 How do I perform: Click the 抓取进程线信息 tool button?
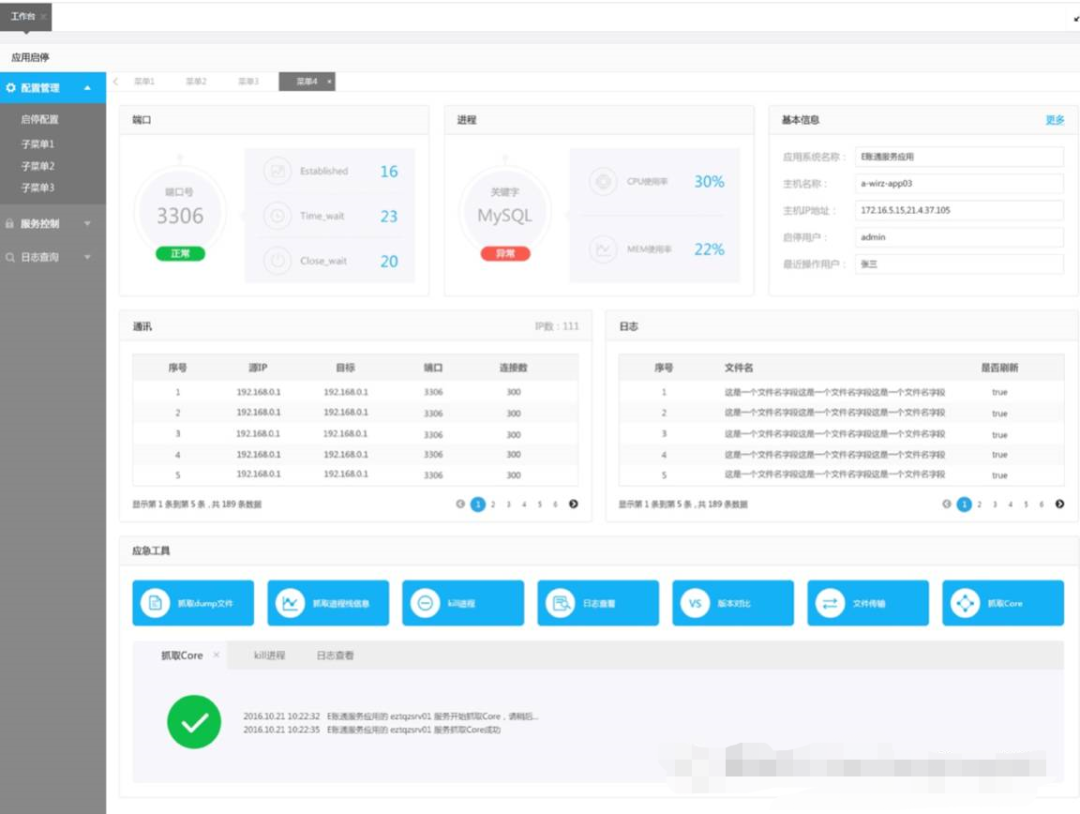tap(328, 603)
